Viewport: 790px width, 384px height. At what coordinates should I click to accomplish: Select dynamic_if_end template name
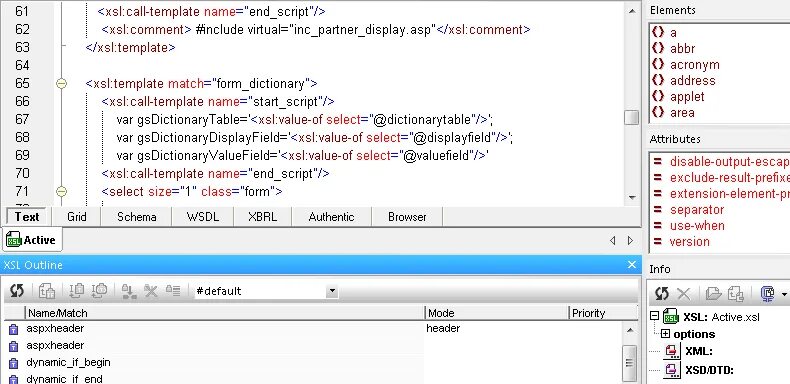coord(64,379)
